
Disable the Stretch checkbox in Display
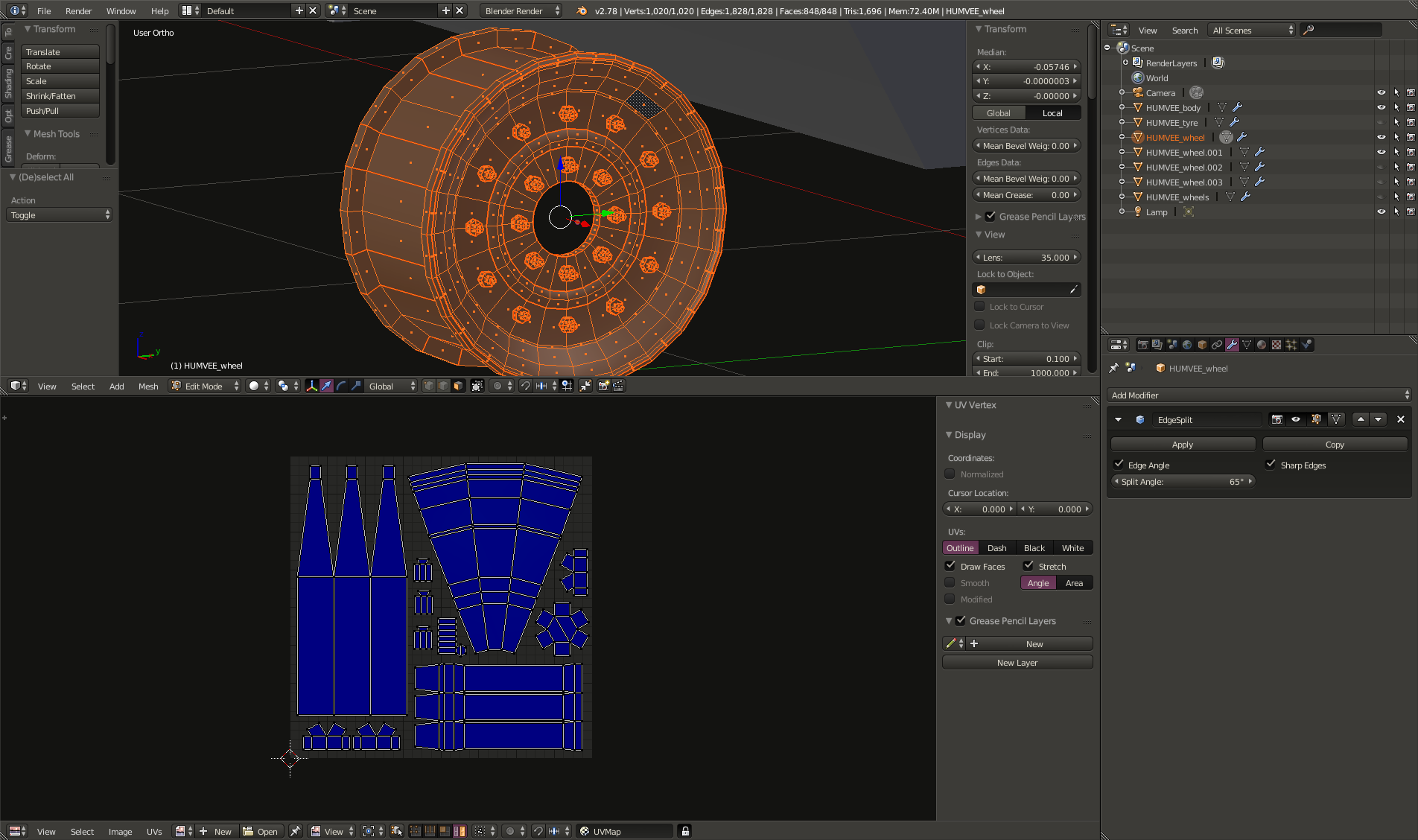pos(1028,566)
